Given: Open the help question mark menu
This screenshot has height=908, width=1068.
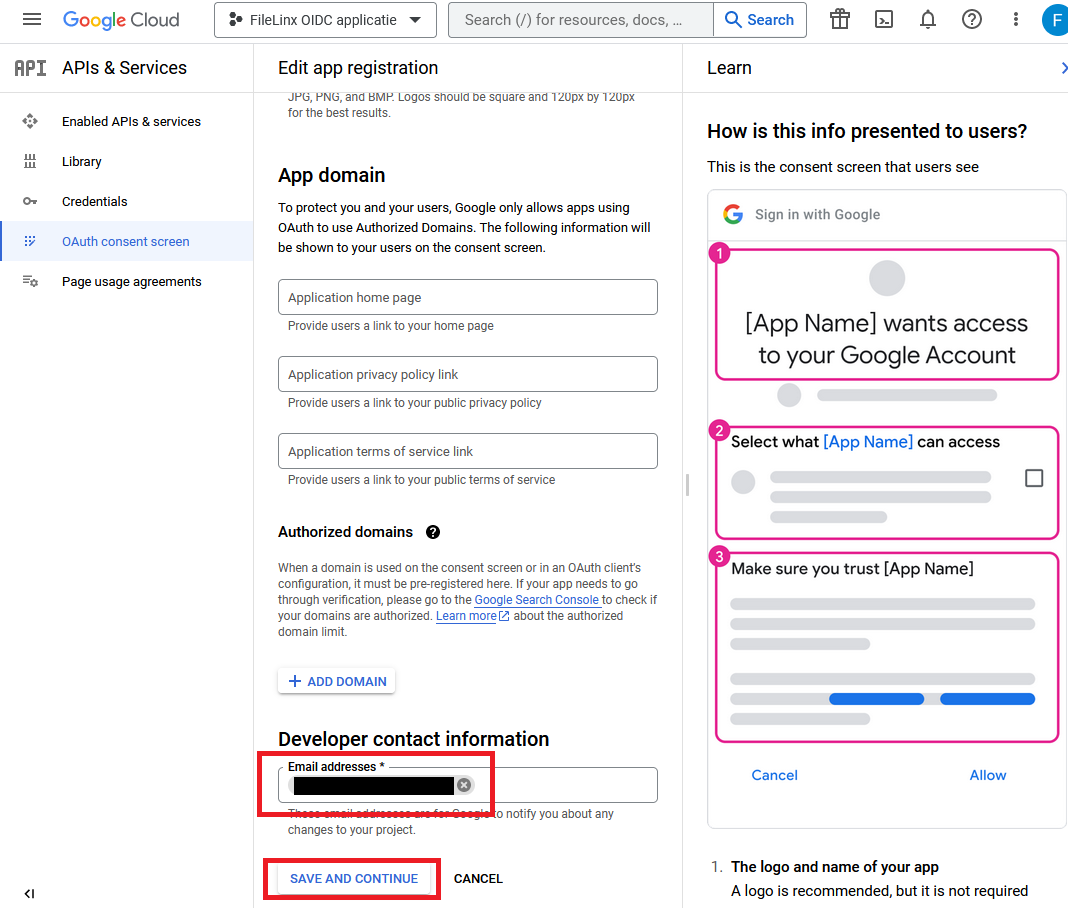Looking at the screenshot, I should [972, 20].
